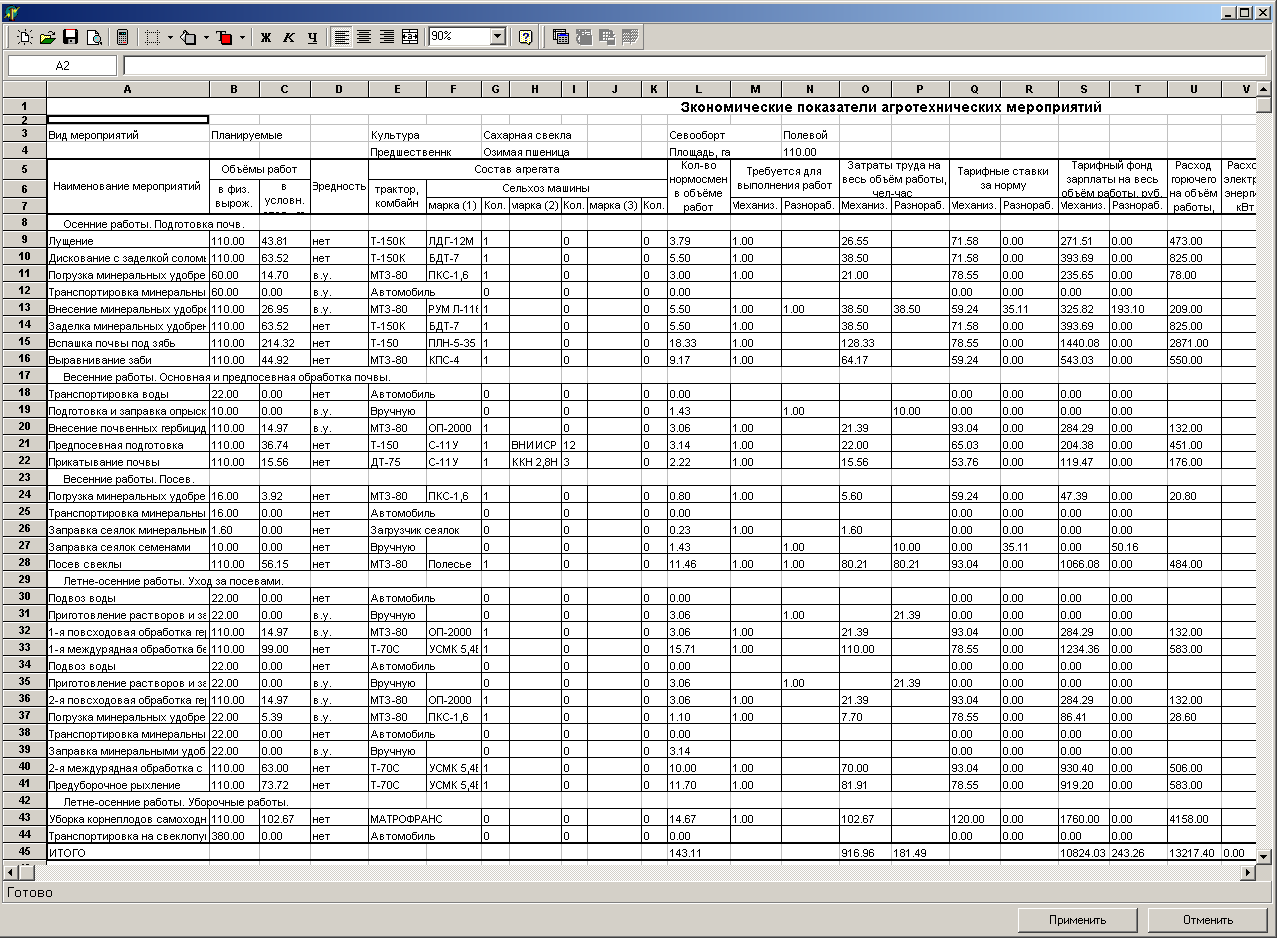
Task: Open the 90% zoom dropdown
Action: (x=498, y=37)
